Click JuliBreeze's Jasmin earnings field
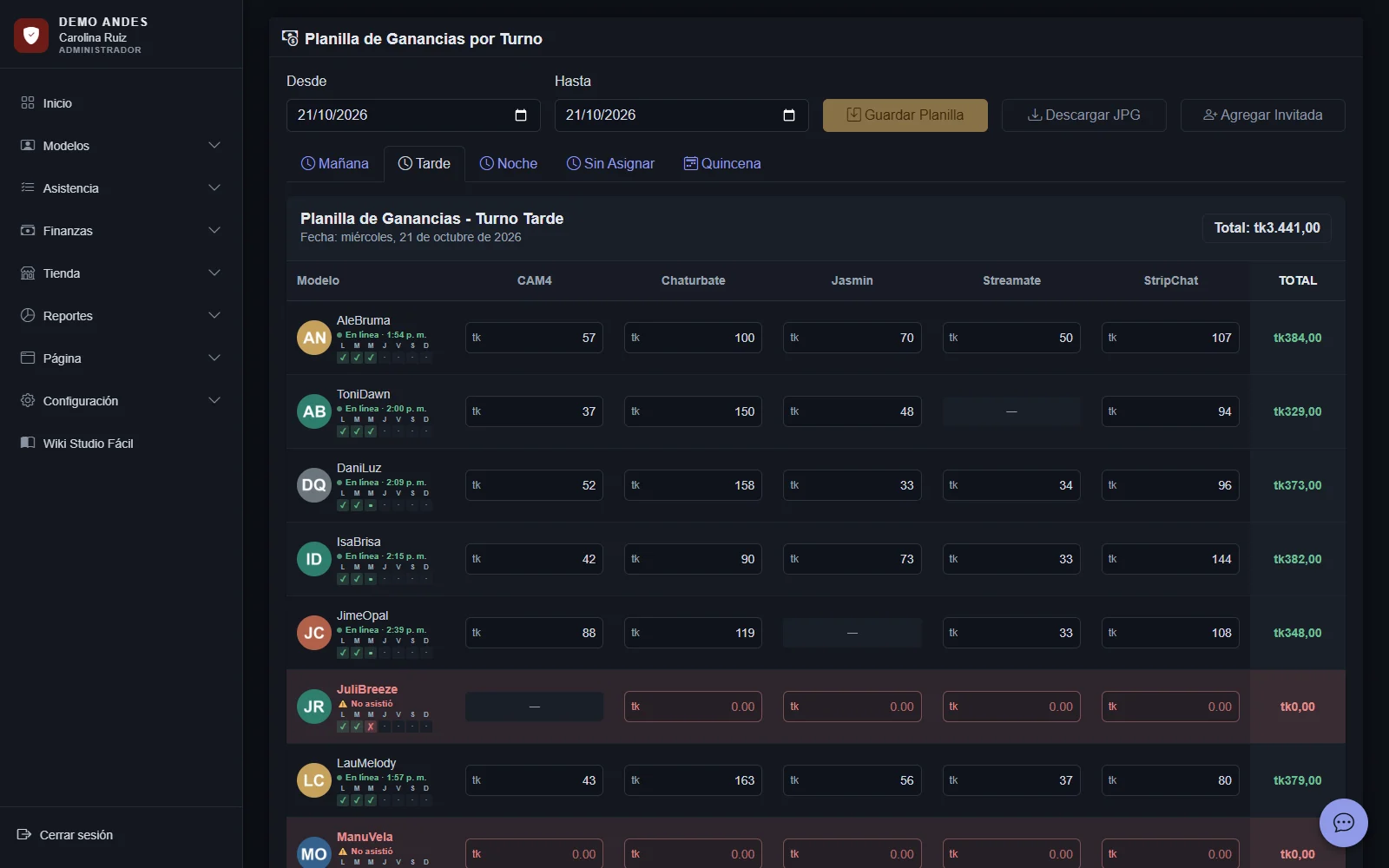Viewport: 1389px width, 868px height. pos(852,707)
